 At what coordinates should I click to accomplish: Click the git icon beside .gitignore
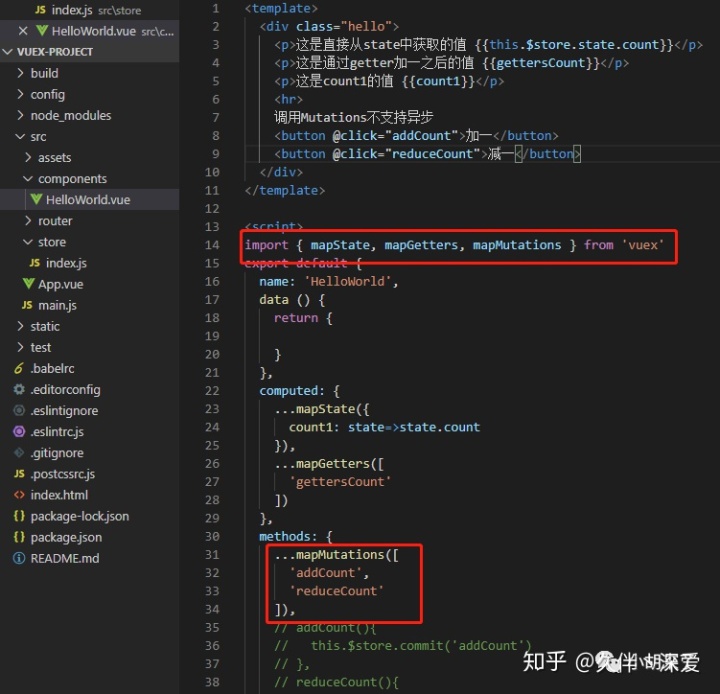coord(19,453)
